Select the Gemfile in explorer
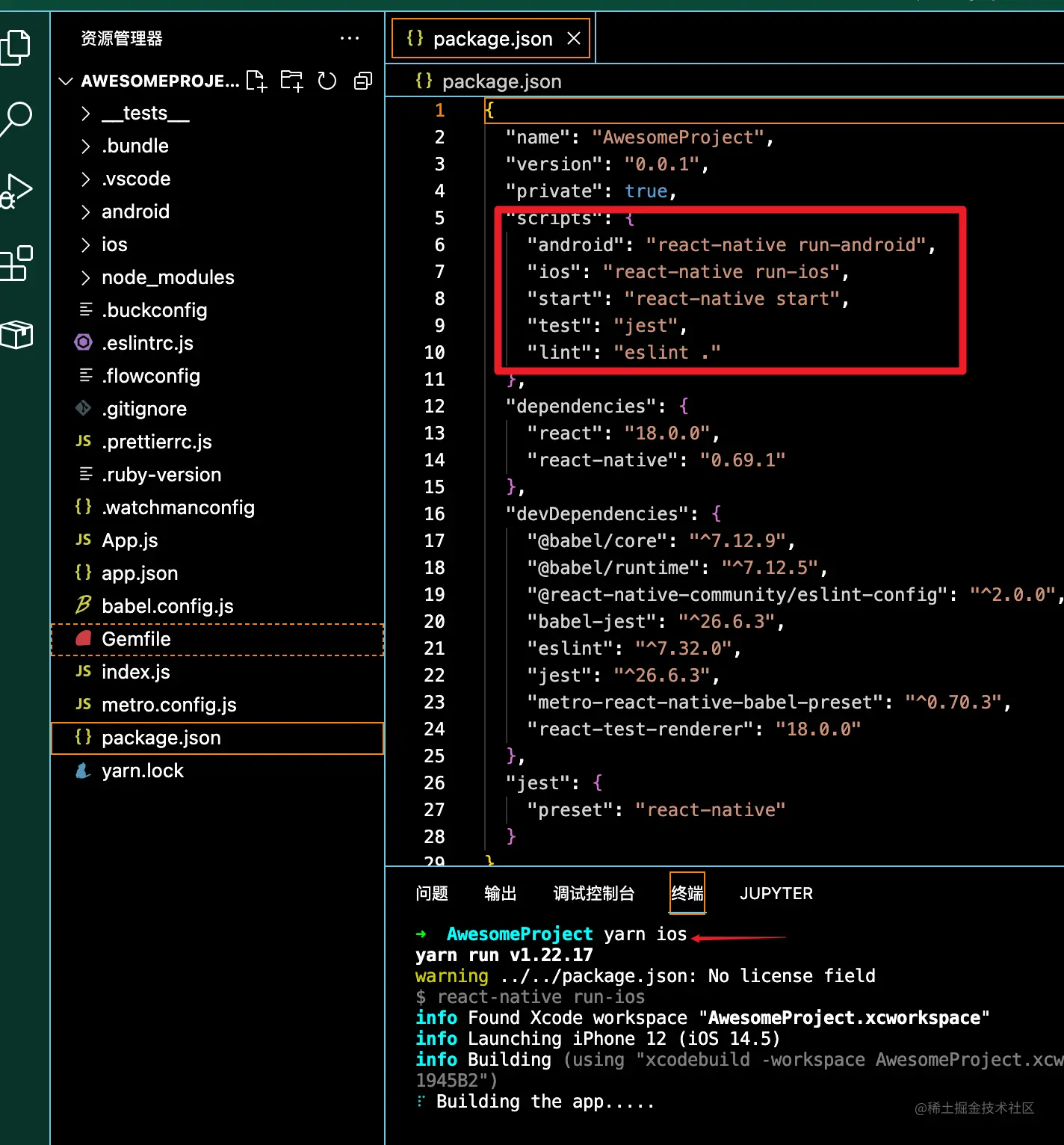 pyautogui.click(x=217, y=639)
